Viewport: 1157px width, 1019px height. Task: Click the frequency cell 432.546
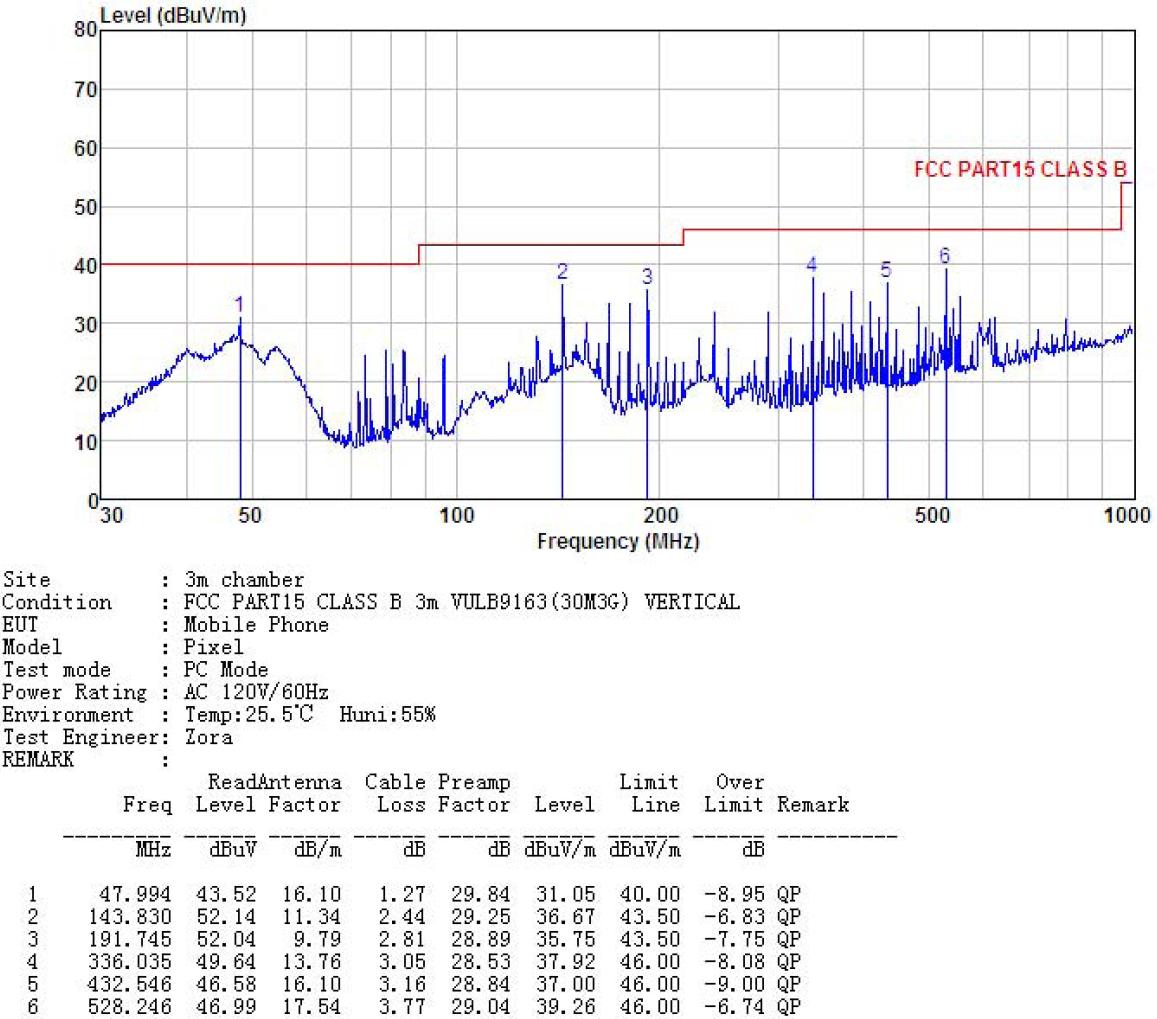point(129,984)
